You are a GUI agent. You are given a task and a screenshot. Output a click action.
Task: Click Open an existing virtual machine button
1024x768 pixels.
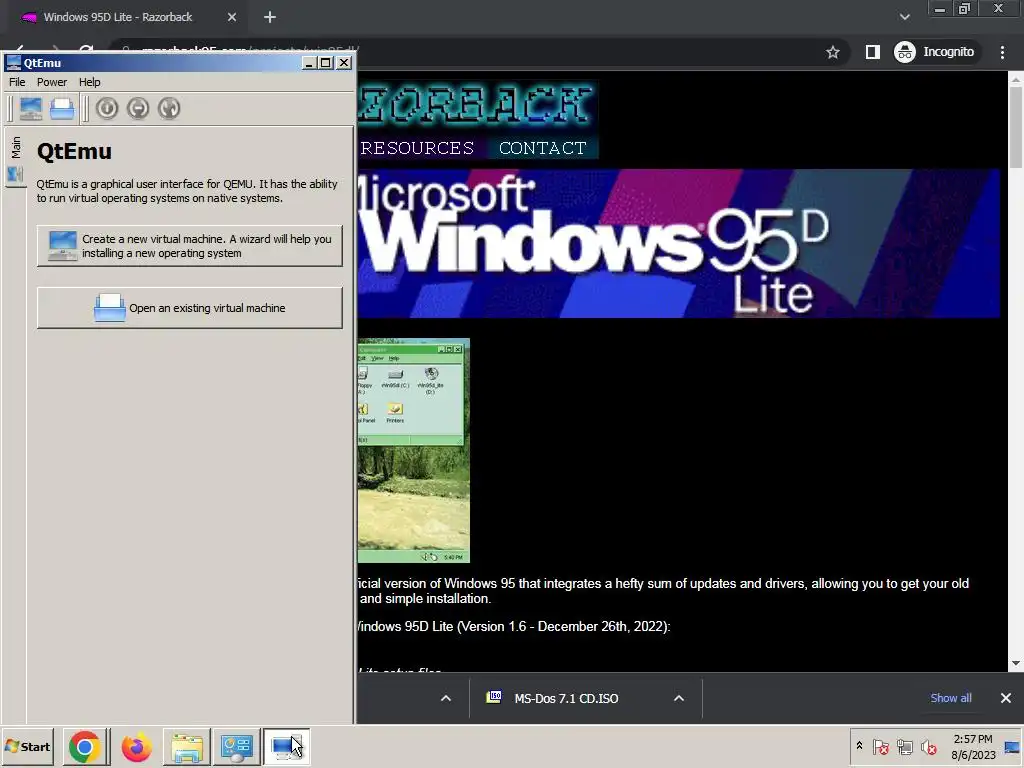pos(190,308)
